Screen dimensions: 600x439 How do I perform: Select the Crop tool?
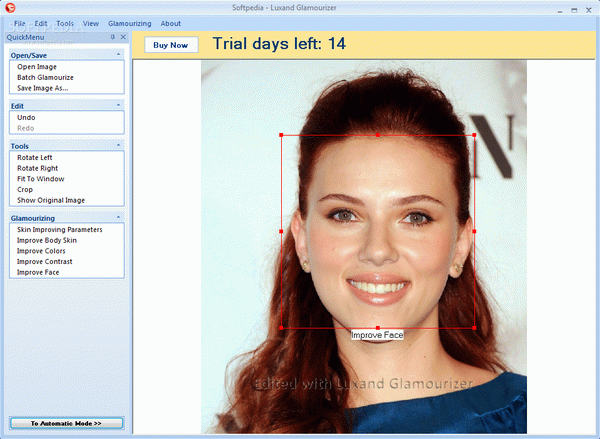(x=25, y=190)
